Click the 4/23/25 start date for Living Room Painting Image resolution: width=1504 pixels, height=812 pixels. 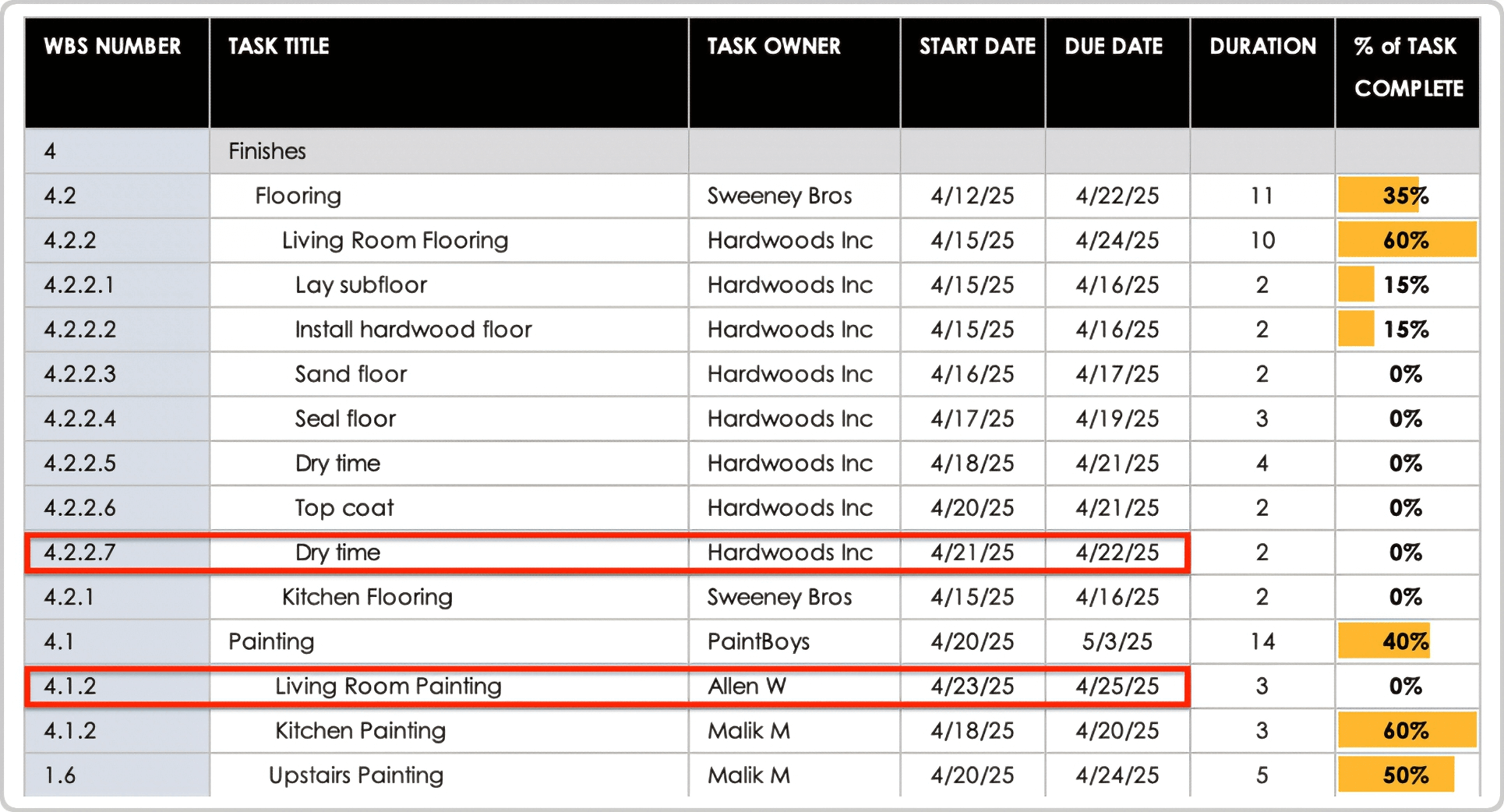pyautogui.click(x=973, y=687)
